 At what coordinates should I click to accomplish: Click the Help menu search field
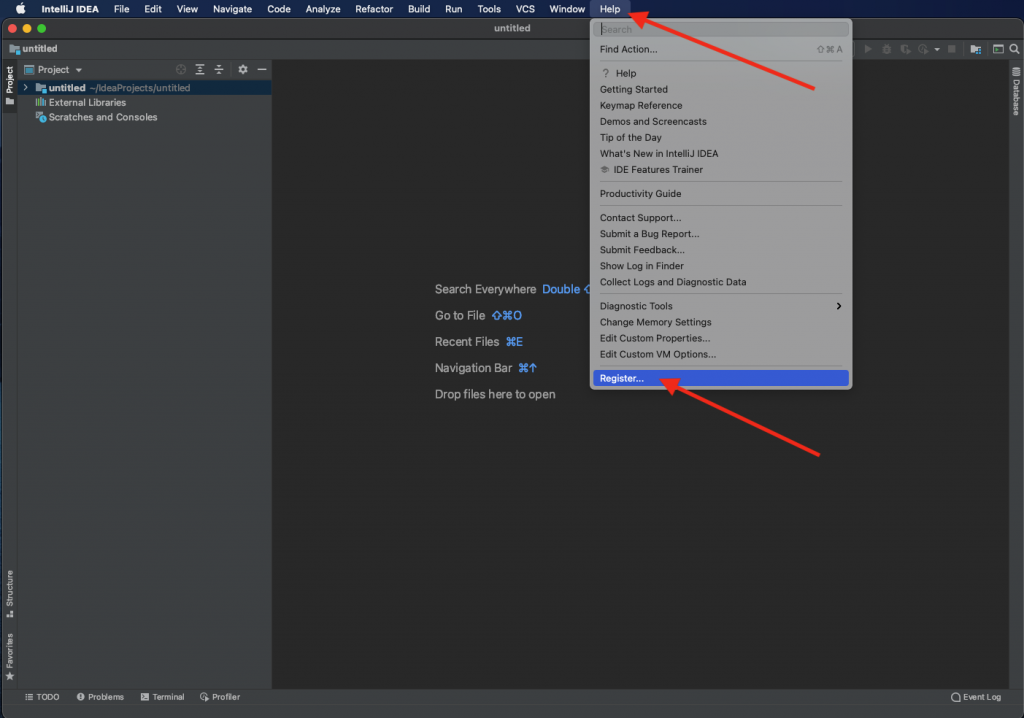(720, 29)
